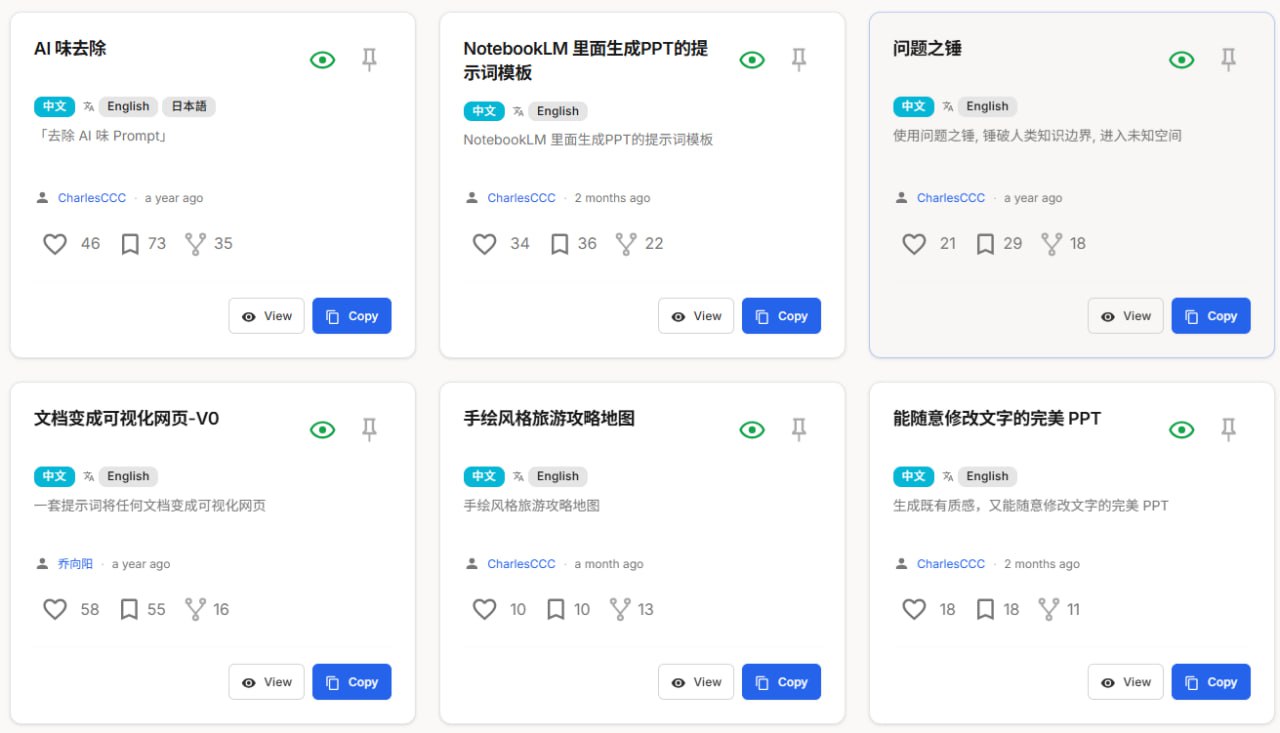The width and height of the screenshot is (1280, 733).
Task: Fork the NotebookLM PPT prompt template
Action: pos(626,243)
